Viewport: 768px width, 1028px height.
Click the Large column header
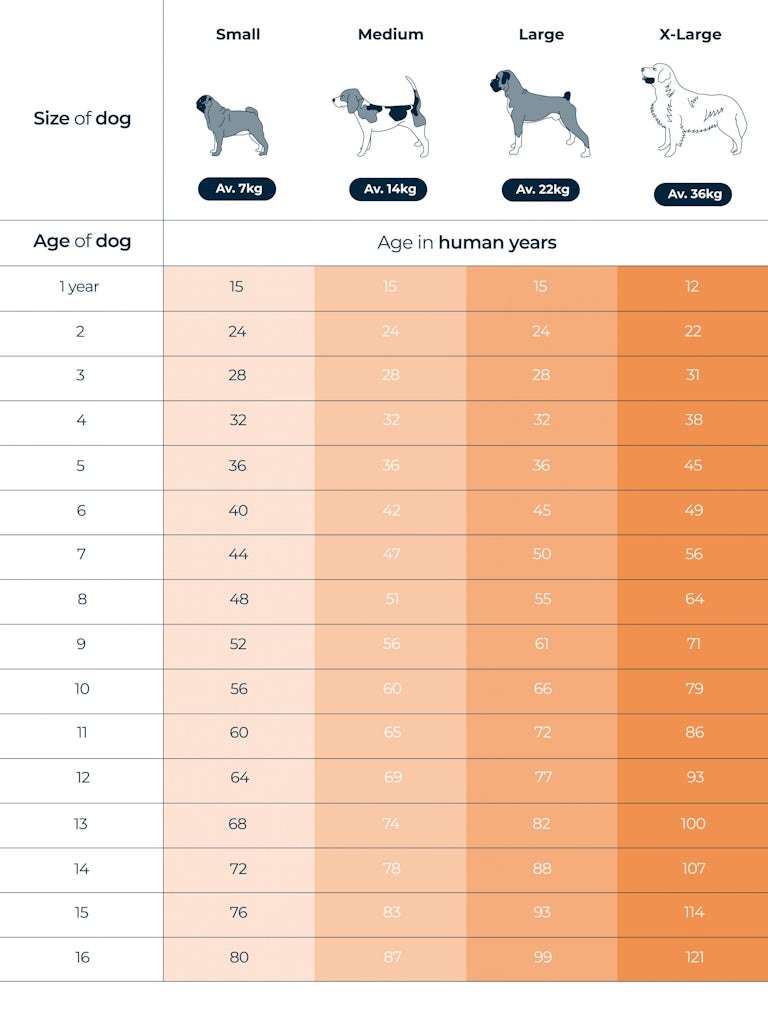[541, 35]
